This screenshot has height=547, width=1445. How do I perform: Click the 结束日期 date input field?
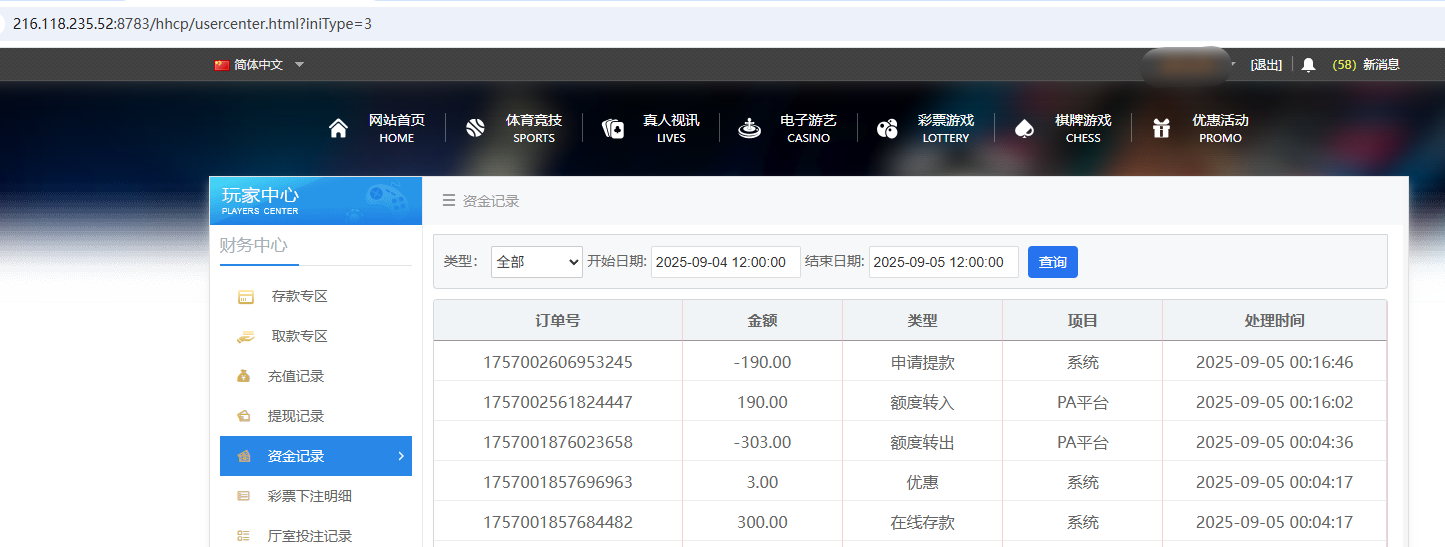pyautogui.click(x=943, y=262)
